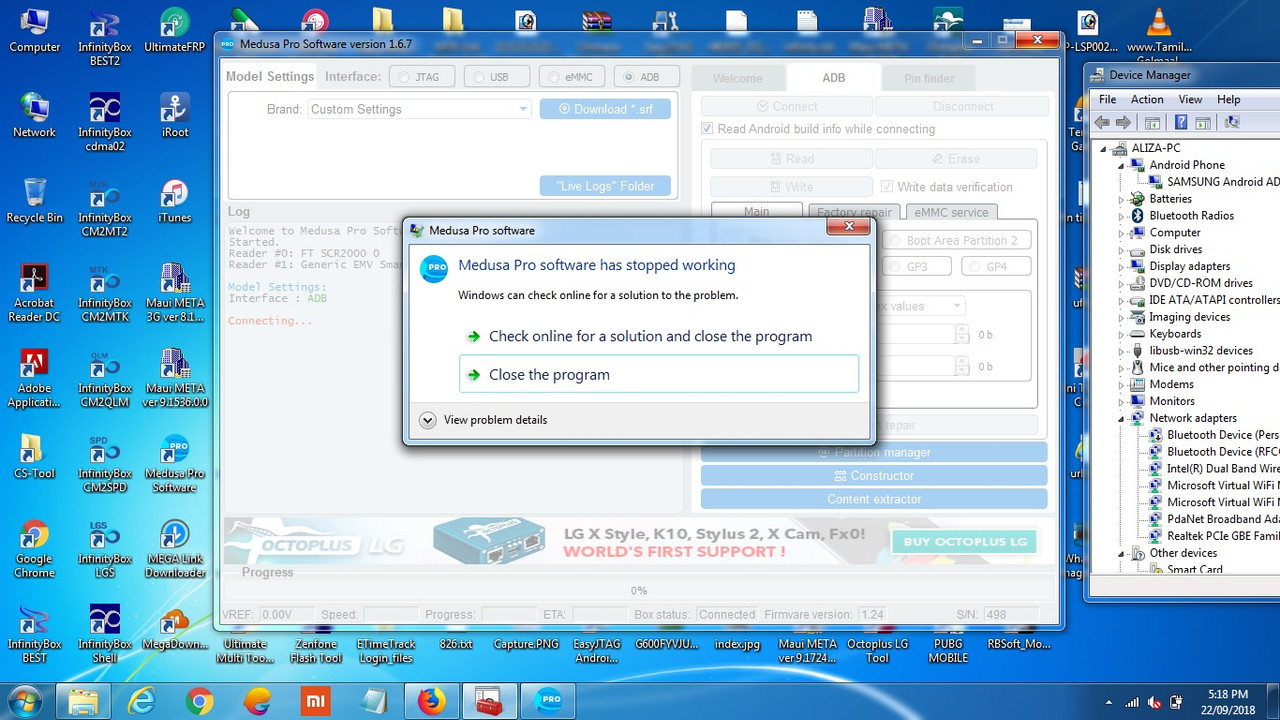Screen dimensions: 1280x720
Task: Click Content extractor button
Action: click(874, 499)
